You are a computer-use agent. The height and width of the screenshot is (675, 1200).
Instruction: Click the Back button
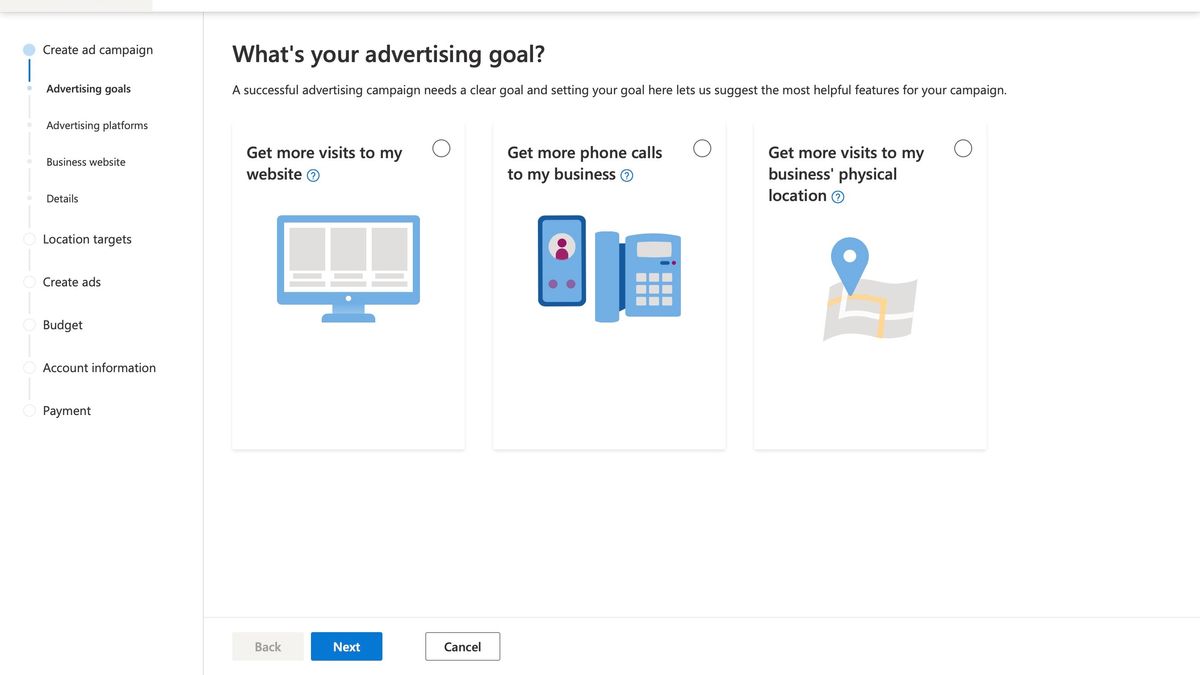coord(267,646)
